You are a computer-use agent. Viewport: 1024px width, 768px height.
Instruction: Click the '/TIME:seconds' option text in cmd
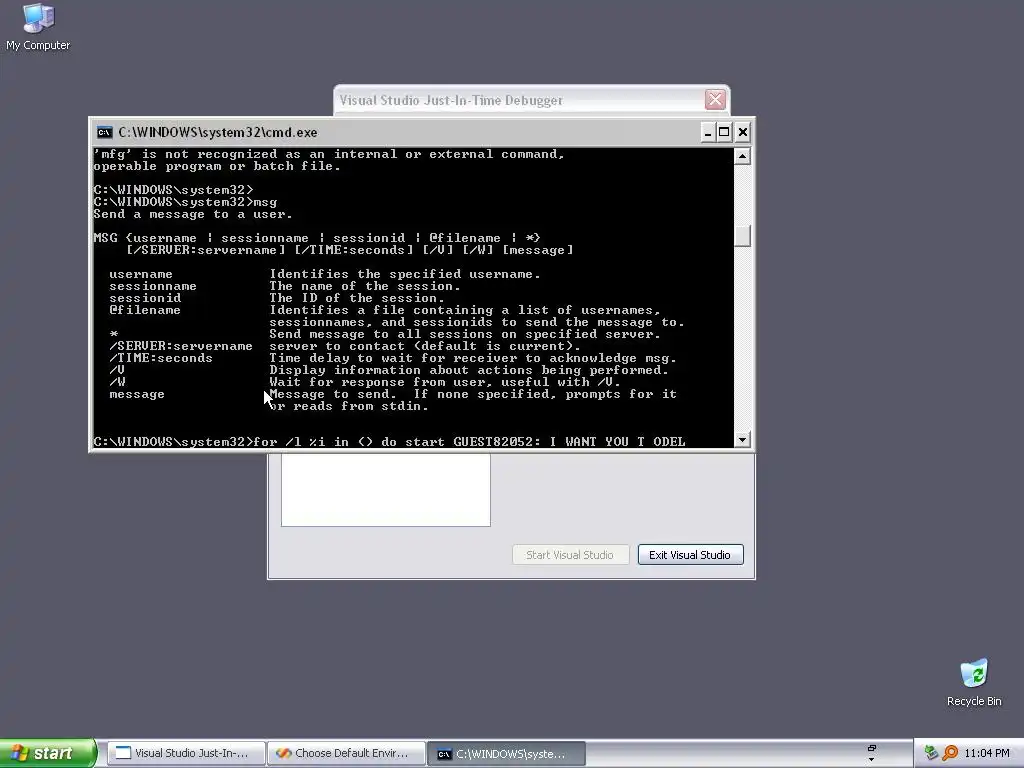pos(161,358)
